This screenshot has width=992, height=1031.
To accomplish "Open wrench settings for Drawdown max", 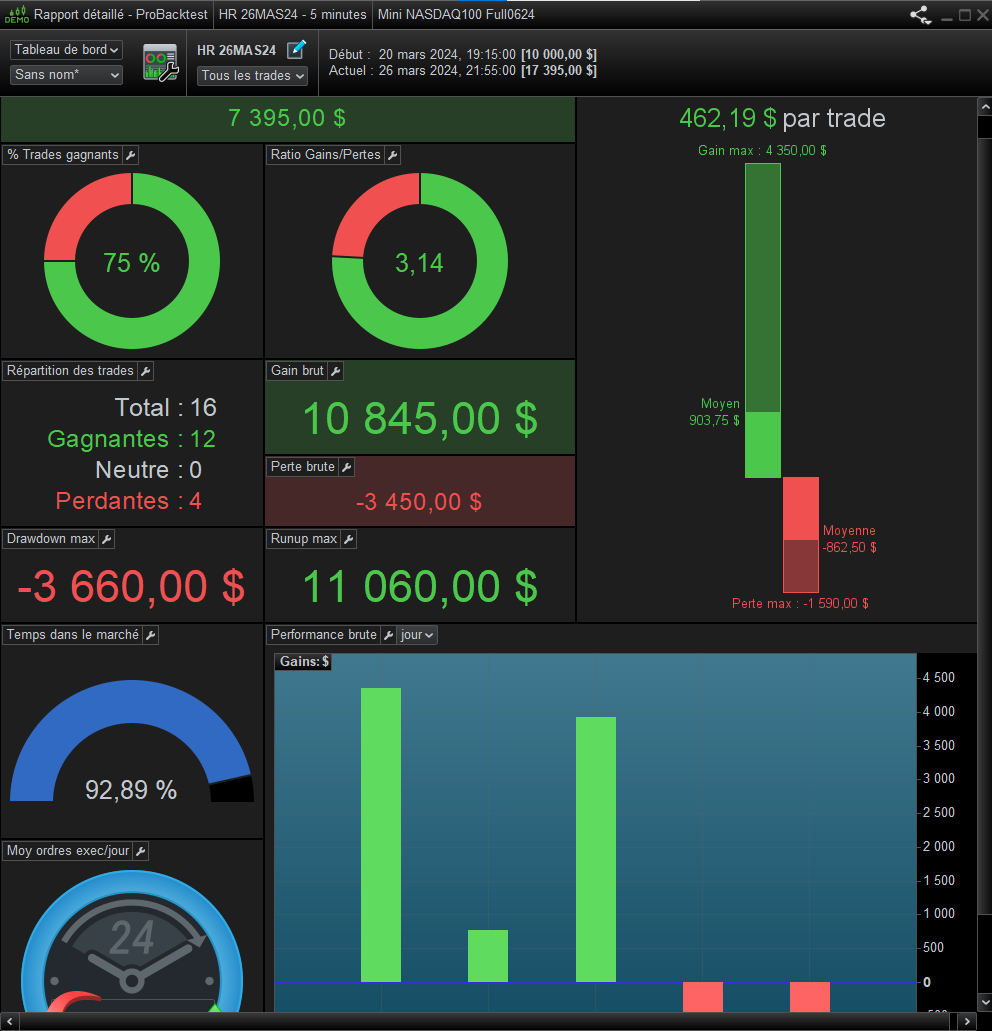I will click(107, 539).
